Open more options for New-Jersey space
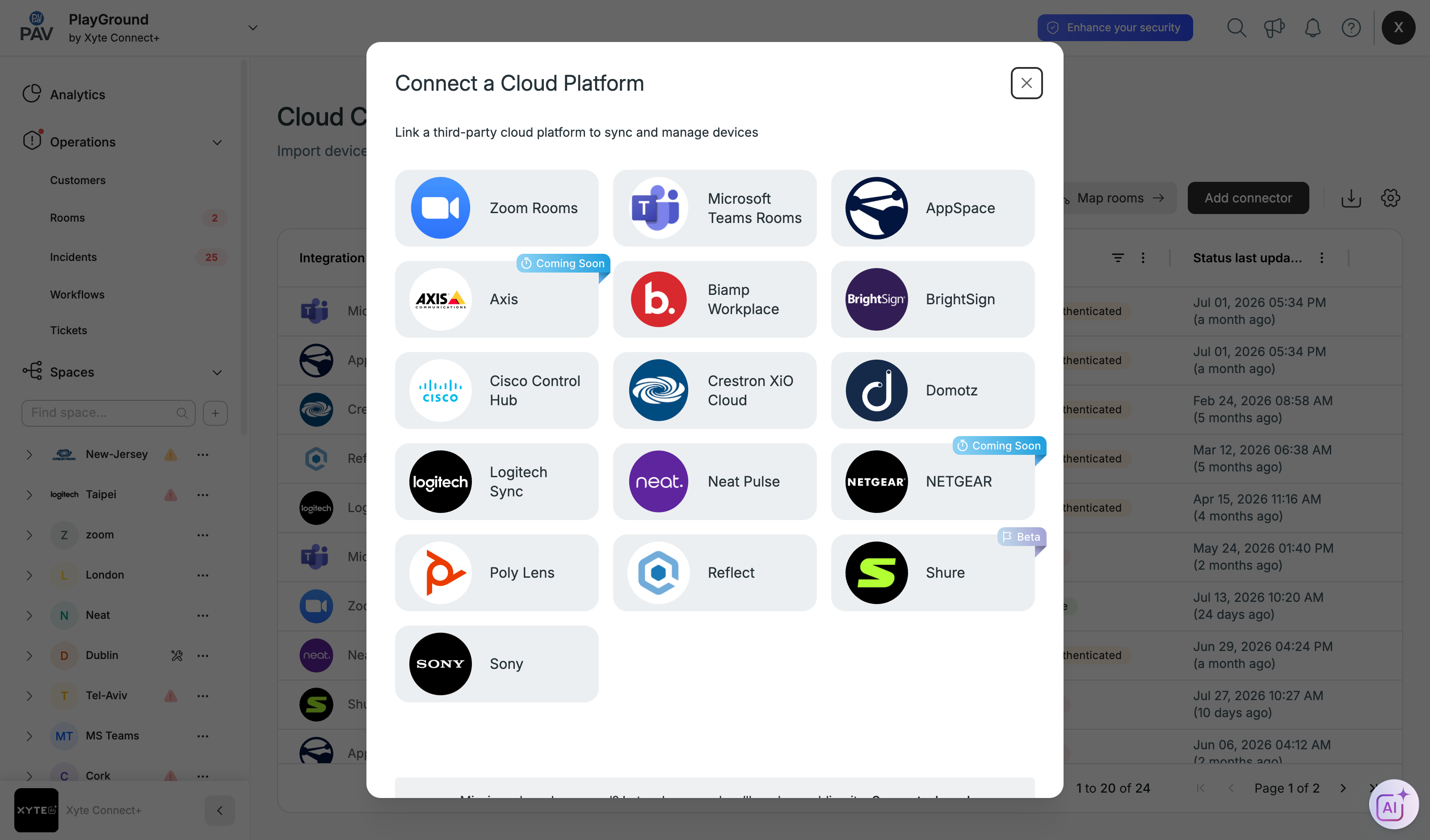Image resolution: width=1430 pixels, height=840 pixels. pyautogui.click(x=202, y=454)
